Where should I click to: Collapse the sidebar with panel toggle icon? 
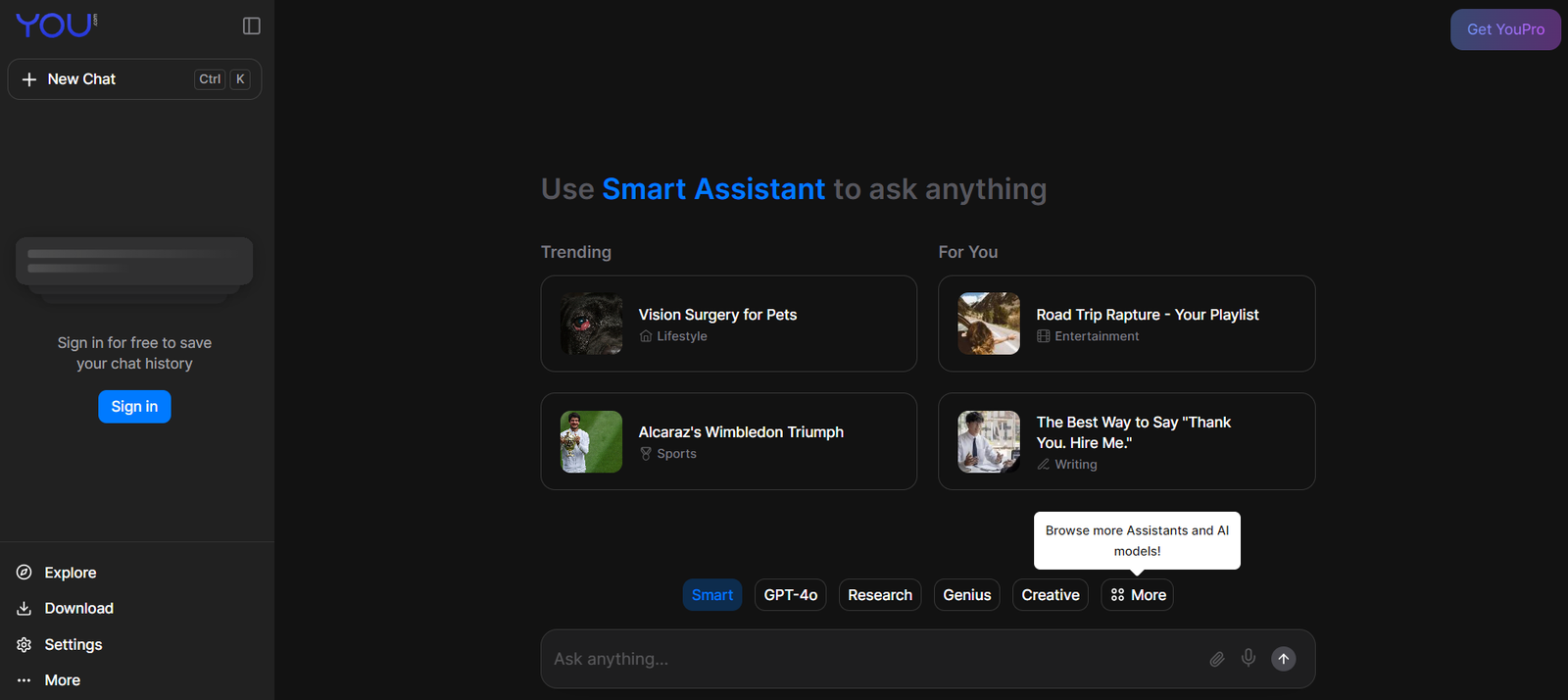point(252,26)
